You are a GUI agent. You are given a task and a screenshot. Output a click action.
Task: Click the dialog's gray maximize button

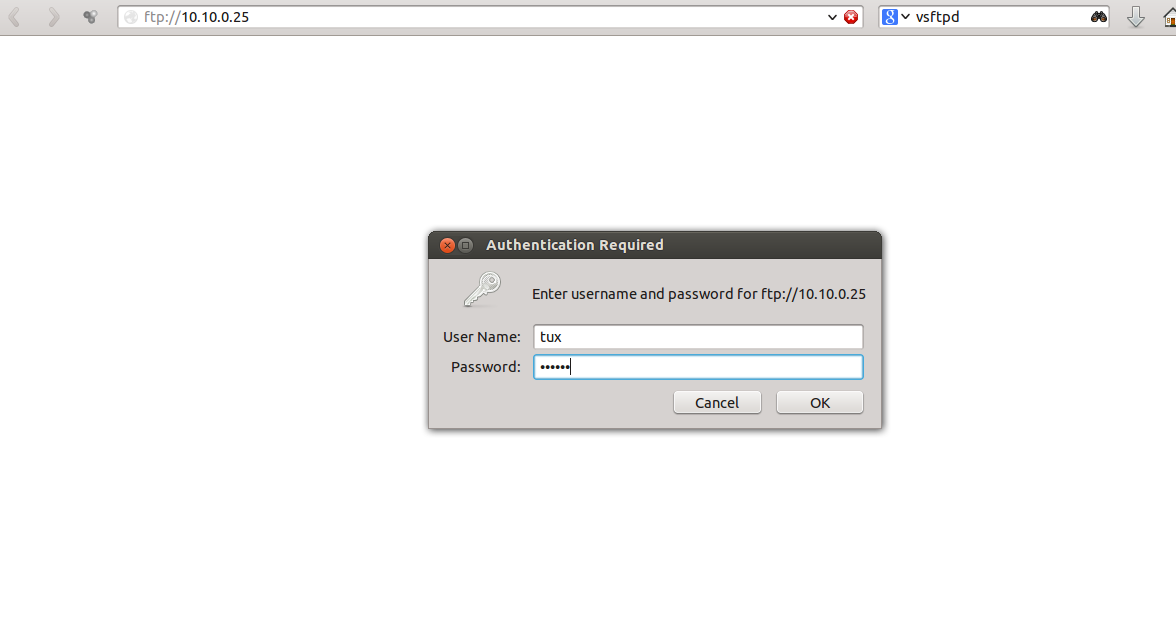[466, 245]
